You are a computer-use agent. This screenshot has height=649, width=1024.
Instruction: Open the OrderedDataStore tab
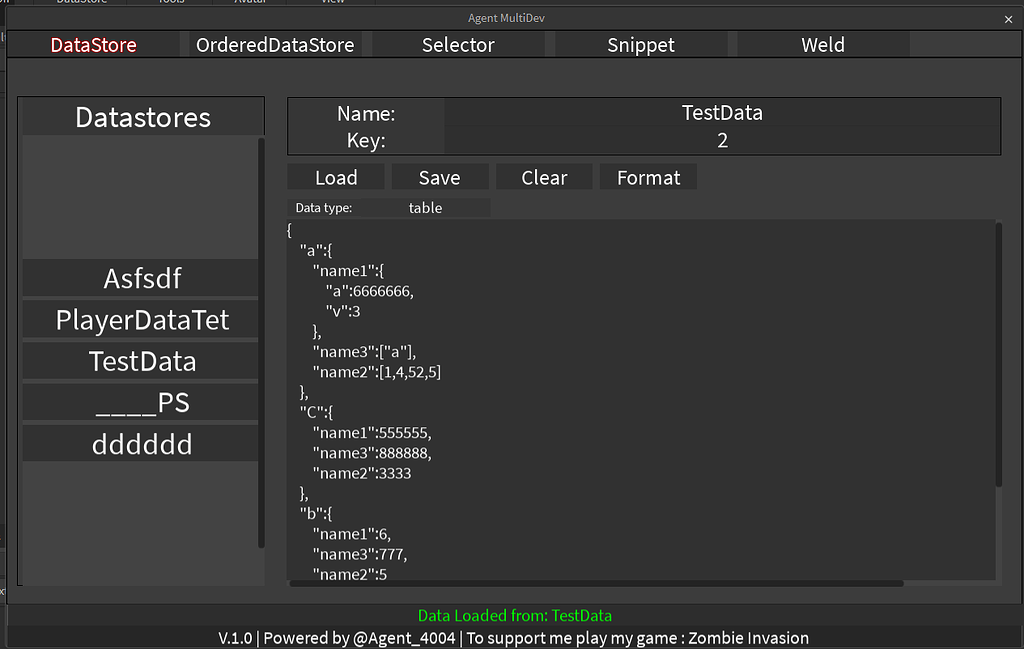click(275, 45)
